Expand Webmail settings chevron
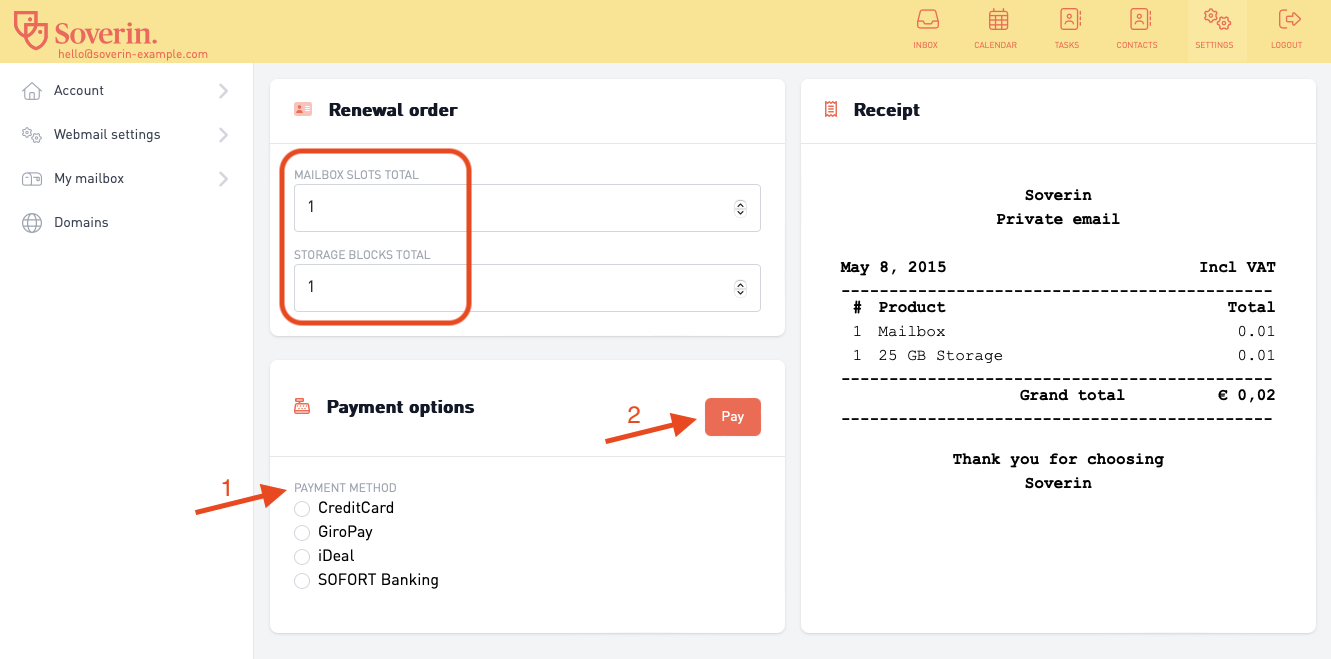1331x659 pixels. tap(223, 135)
